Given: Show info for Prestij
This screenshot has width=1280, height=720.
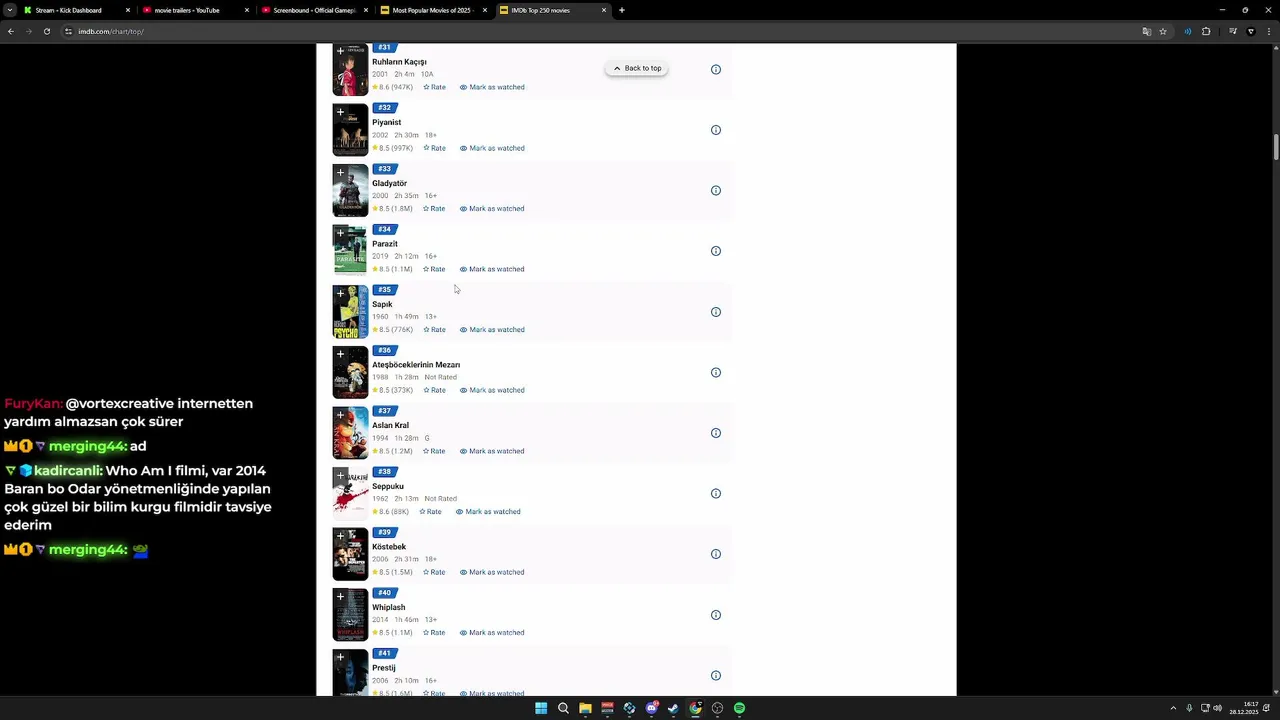Looking at the screenshot, I should pyautogui.click(x=716, y=676).
